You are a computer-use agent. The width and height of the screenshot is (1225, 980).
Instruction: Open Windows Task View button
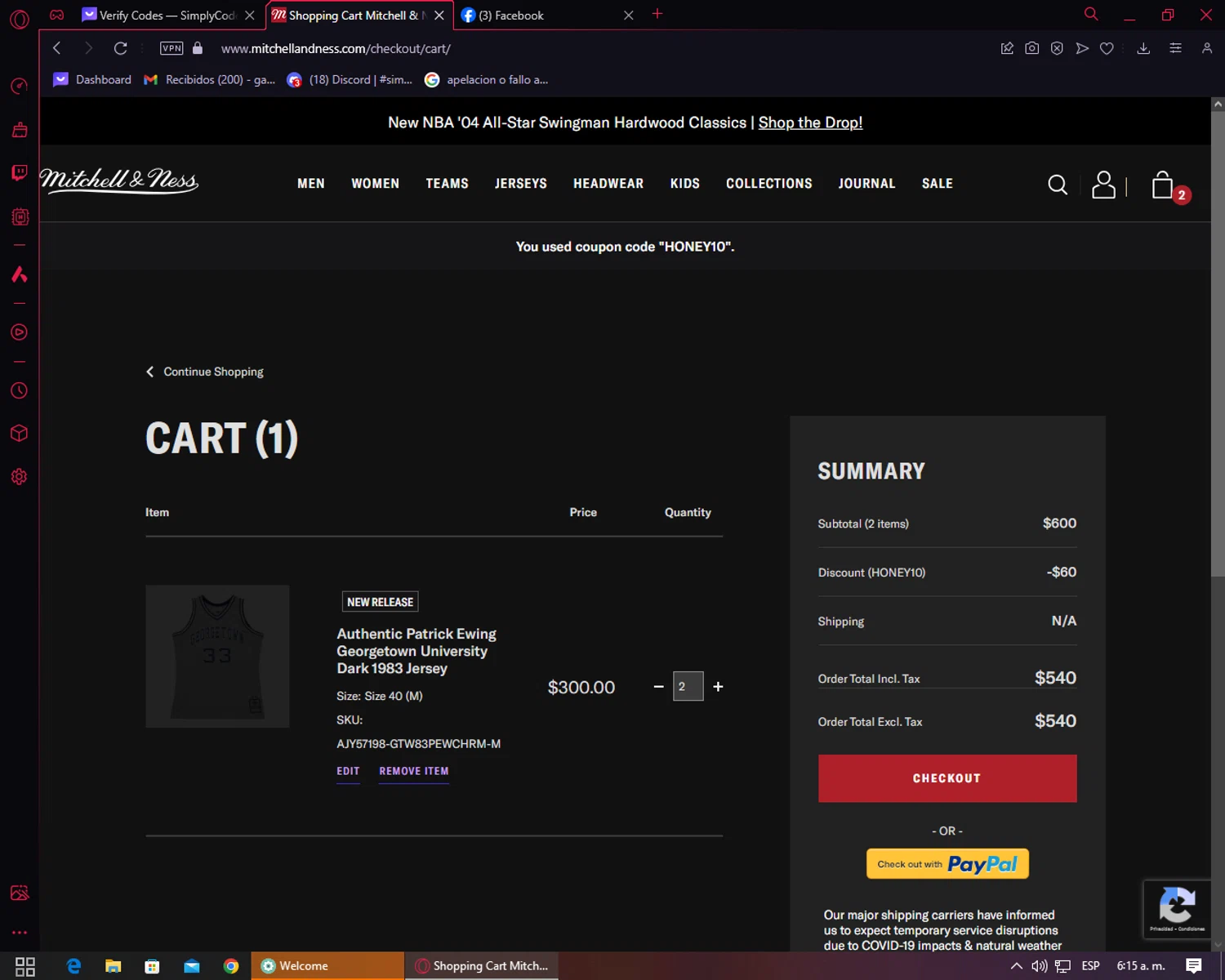[x=25, y=966]
